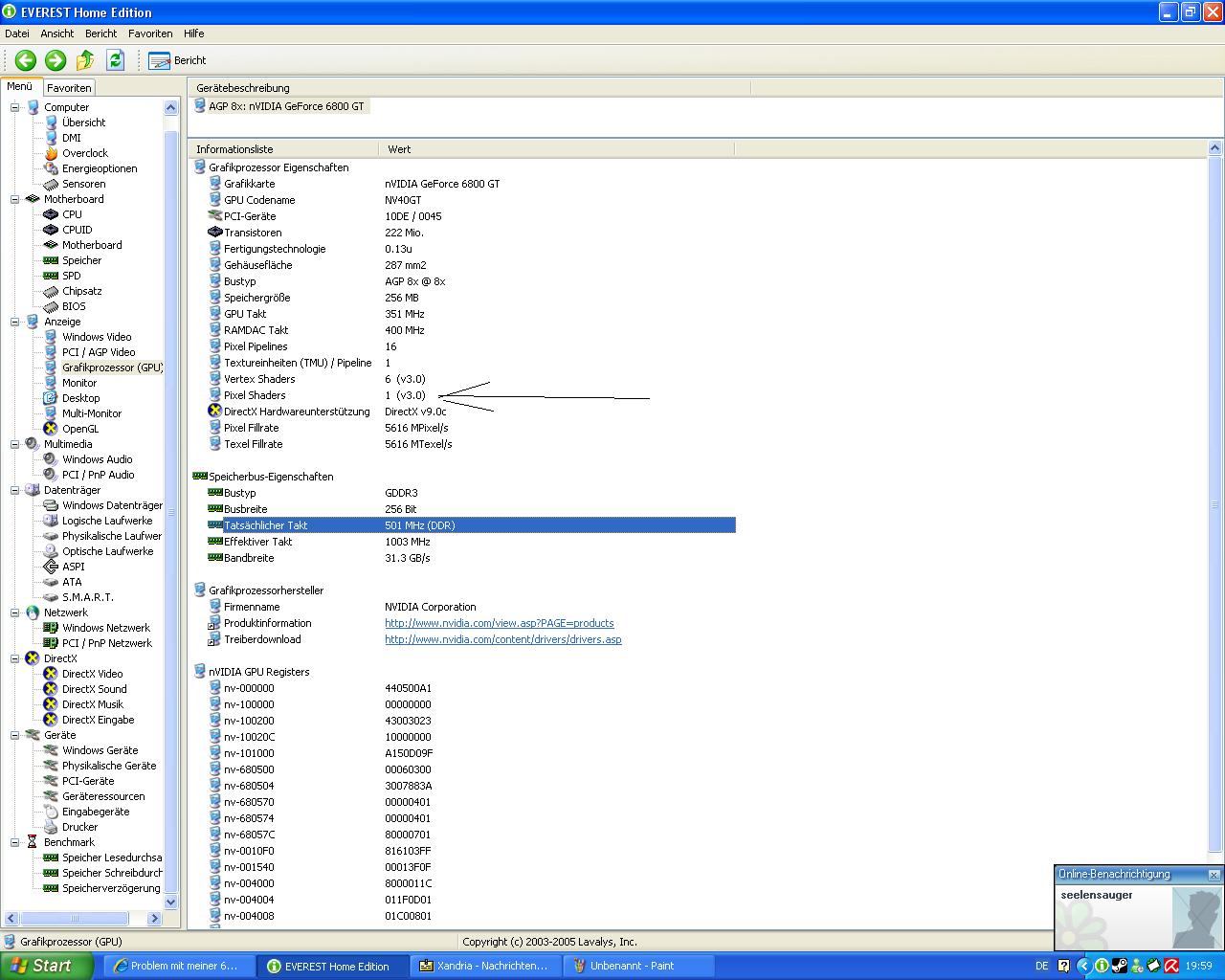Collapse the Anzeige tree node
This screenshot has height=980, width=1225.
[15, 322]
